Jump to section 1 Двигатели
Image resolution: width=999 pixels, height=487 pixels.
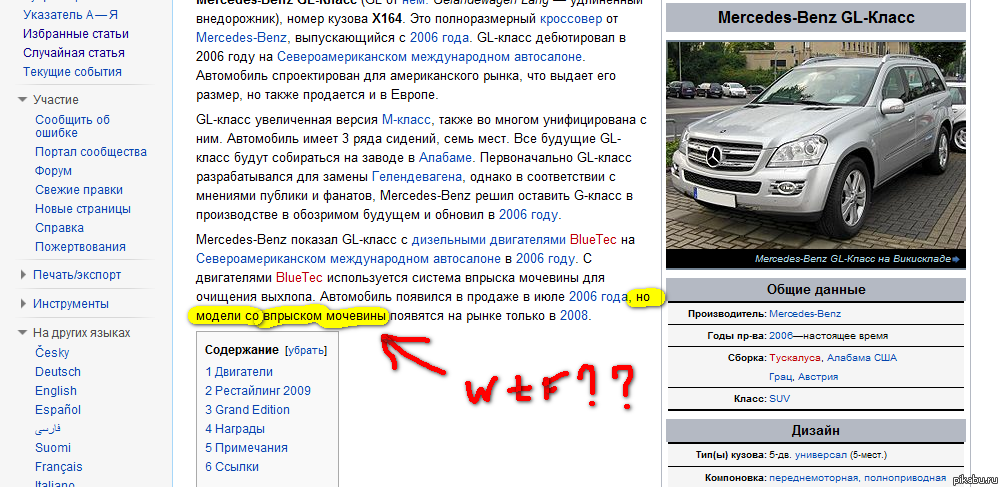(239, 372)
